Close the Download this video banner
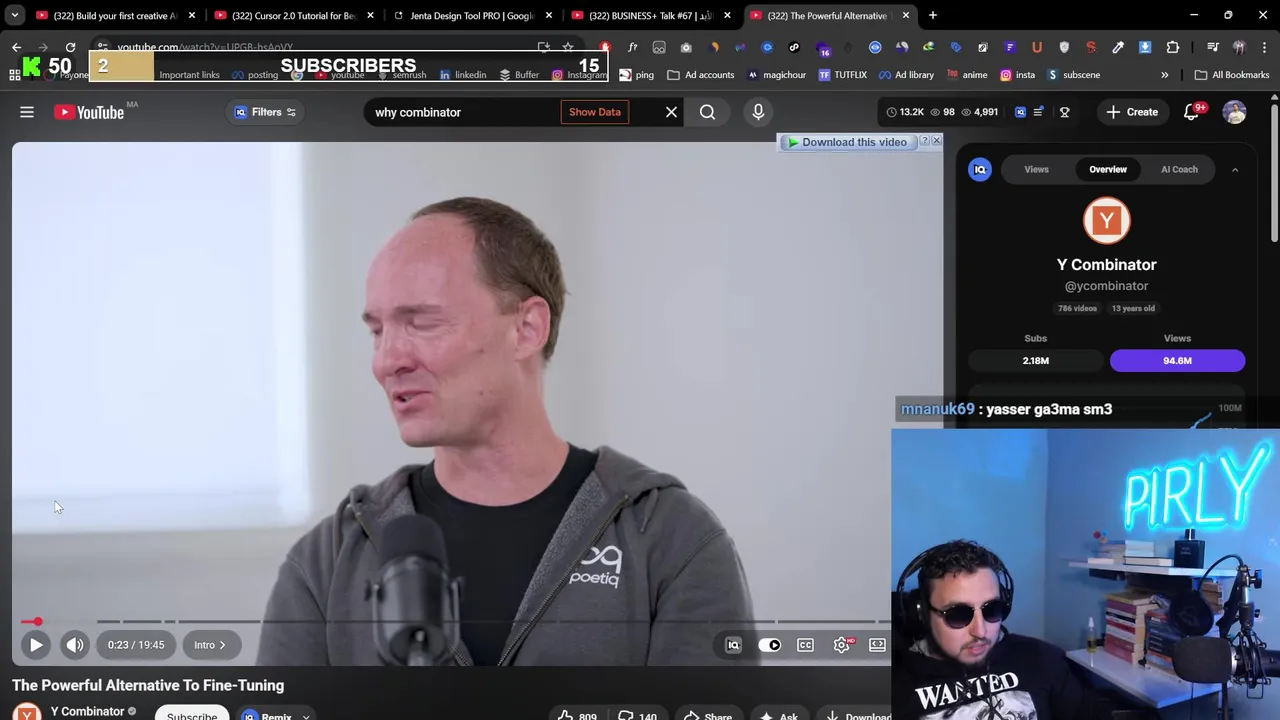1280x720 pixels. click(x=936, y=141)
